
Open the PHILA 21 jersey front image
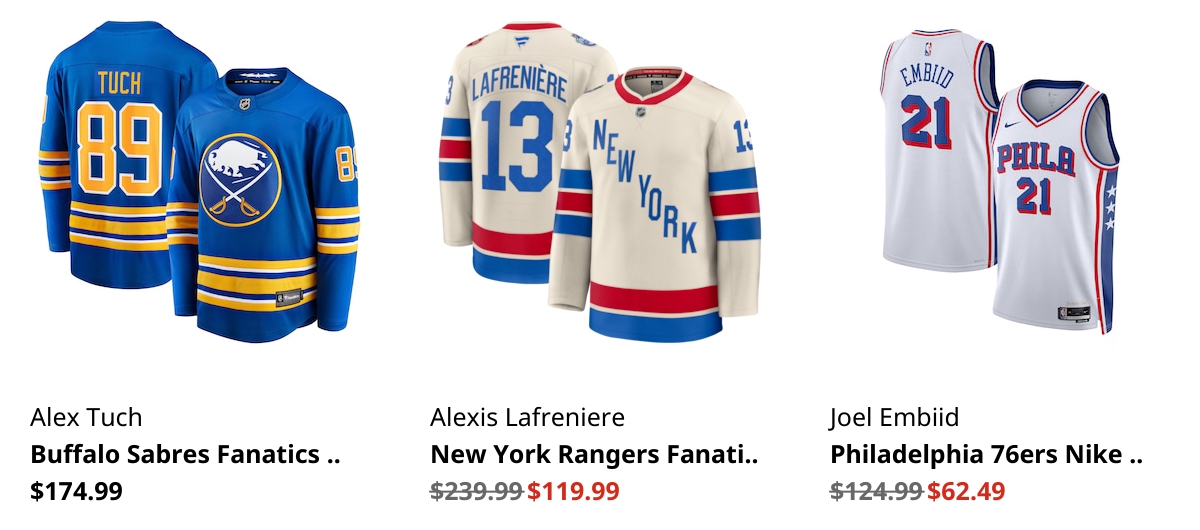click(1055, 205)
